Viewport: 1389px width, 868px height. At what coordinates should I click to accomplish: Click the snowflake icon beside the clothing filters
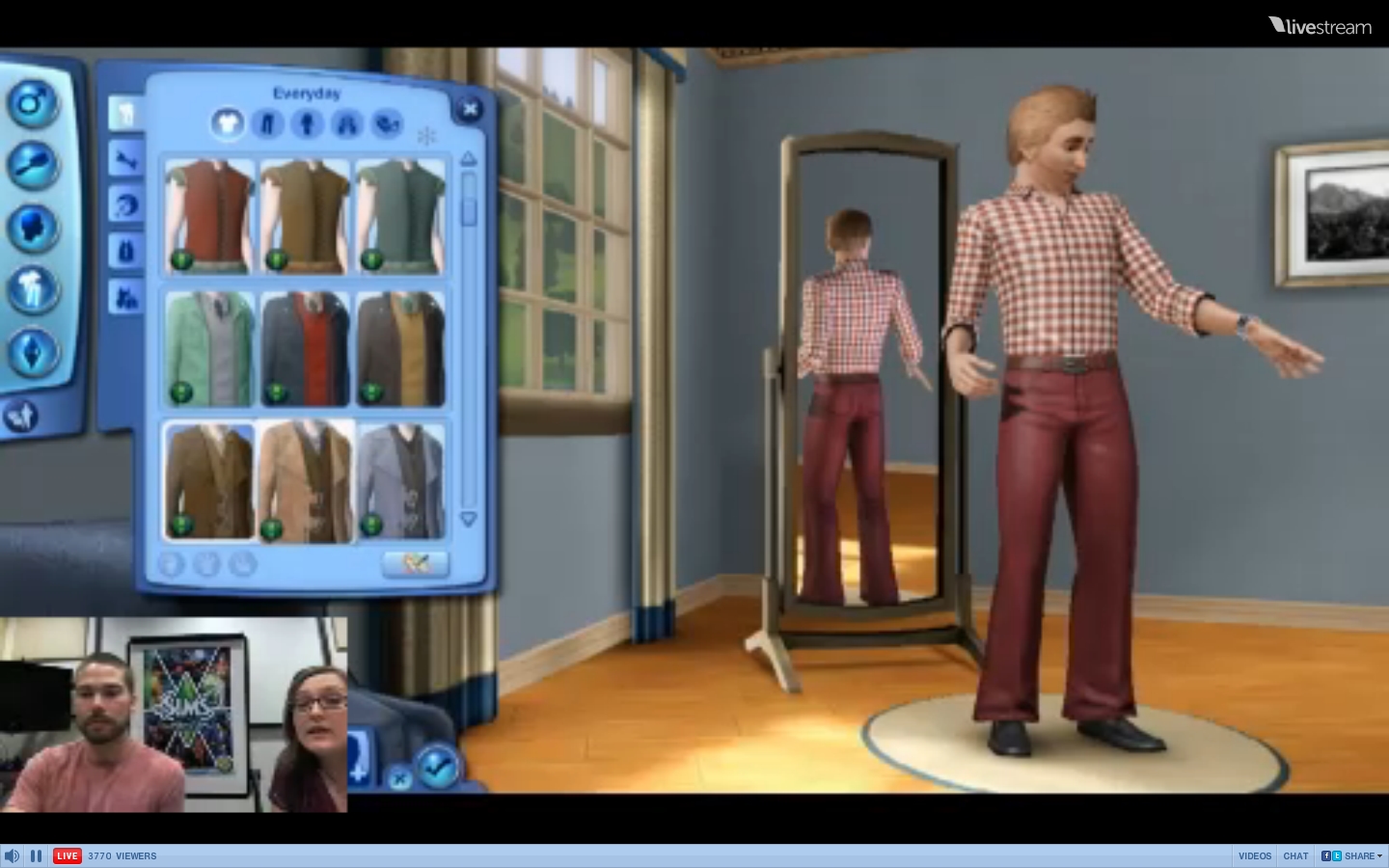(425, 136)
